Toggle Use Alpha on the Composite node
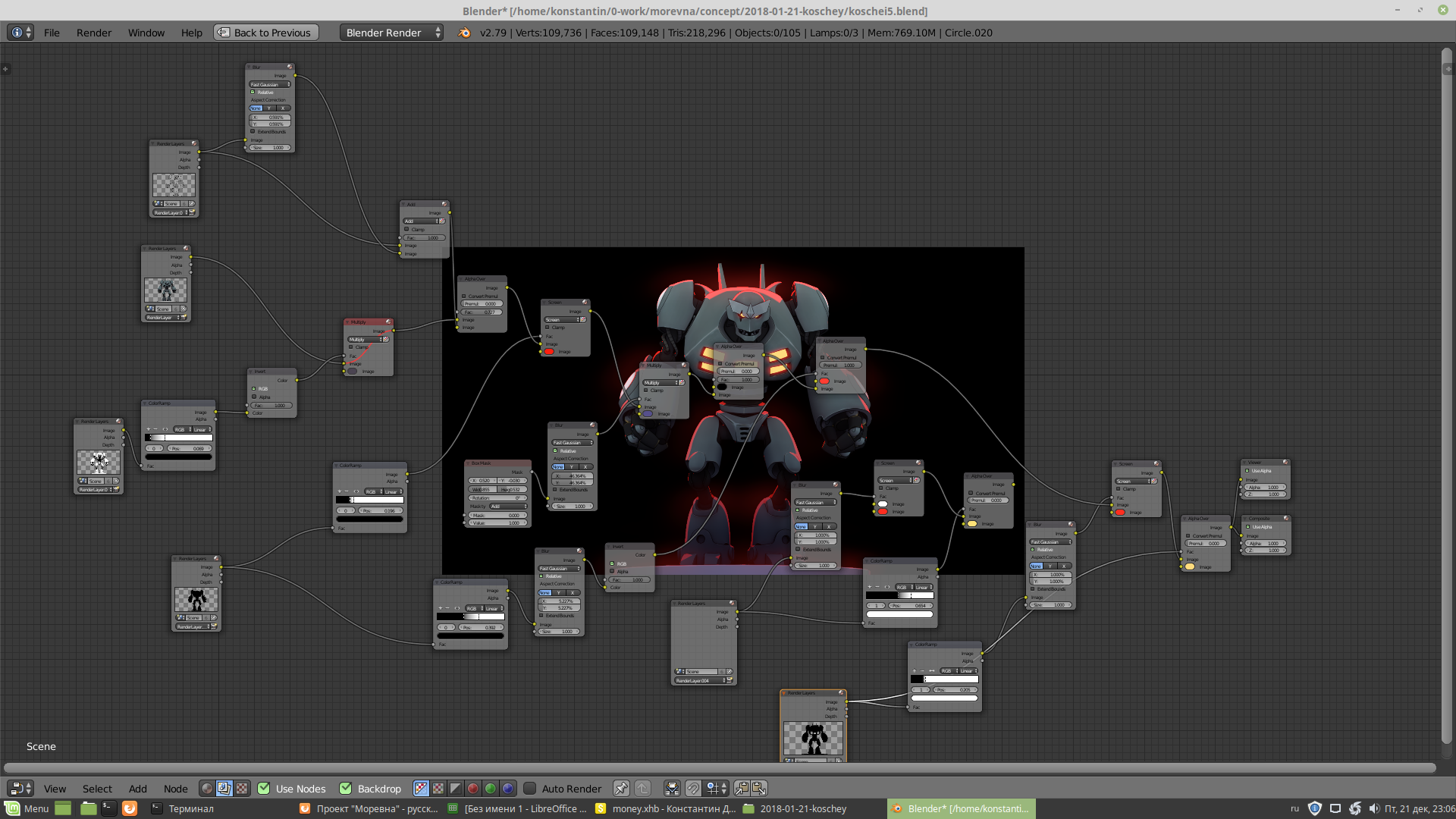This screenshot has width=1456, height=819. click(x=1247, y=527)
